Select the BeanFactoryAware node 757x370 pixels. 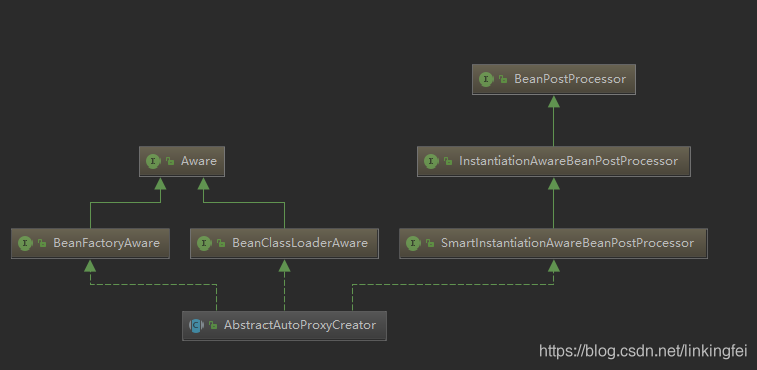coord(90,243)
